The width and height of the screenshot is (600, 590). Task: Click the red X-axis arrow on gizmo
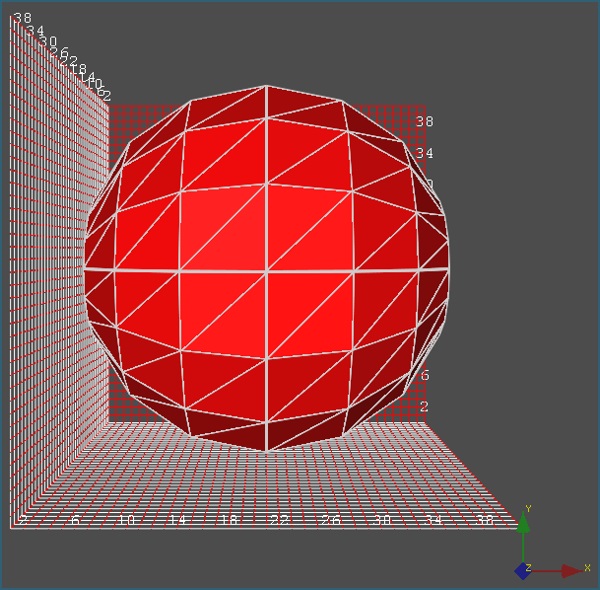[x=571, y=571]
